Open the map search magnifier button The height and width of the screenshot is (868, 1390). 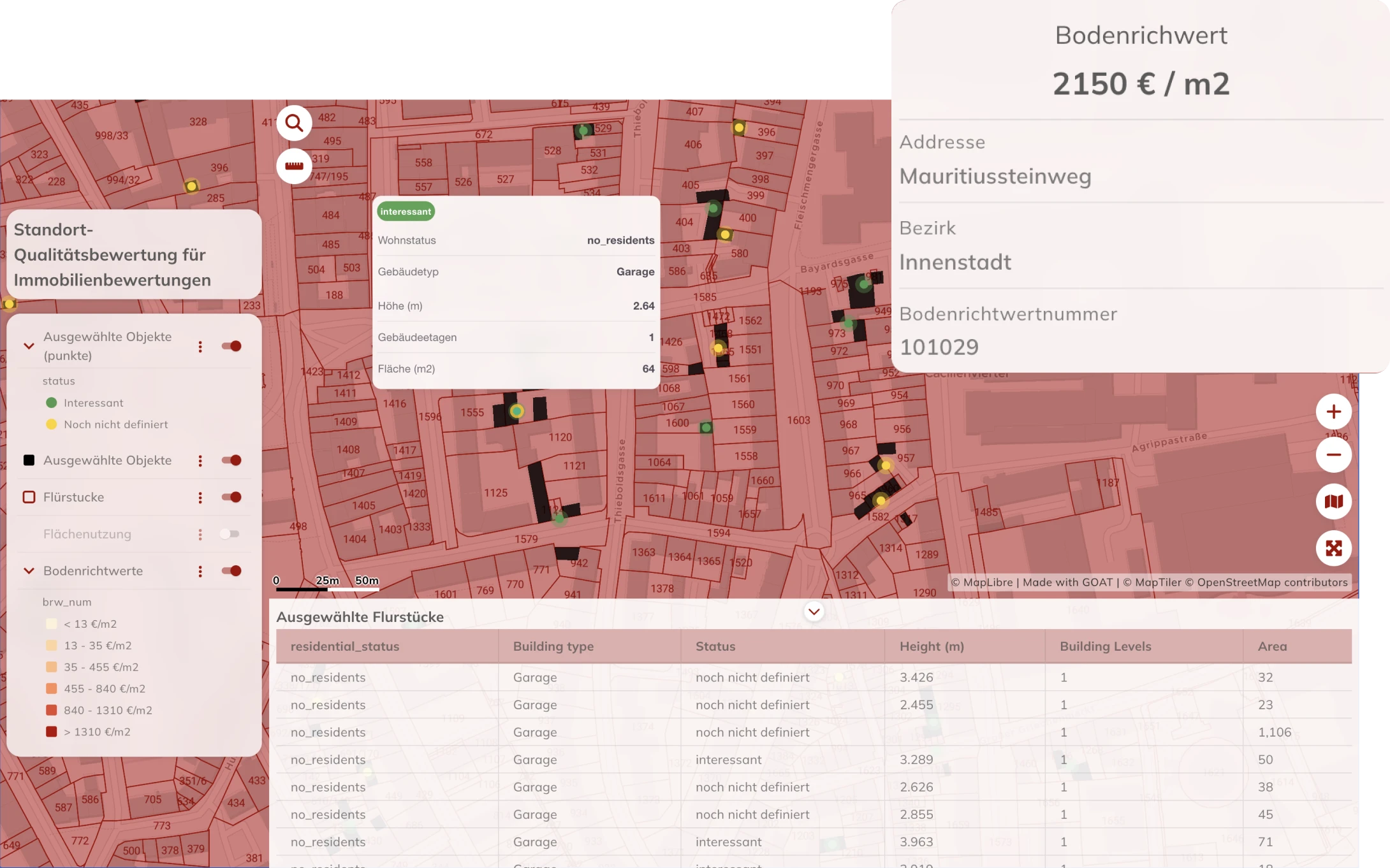[294, 122]
